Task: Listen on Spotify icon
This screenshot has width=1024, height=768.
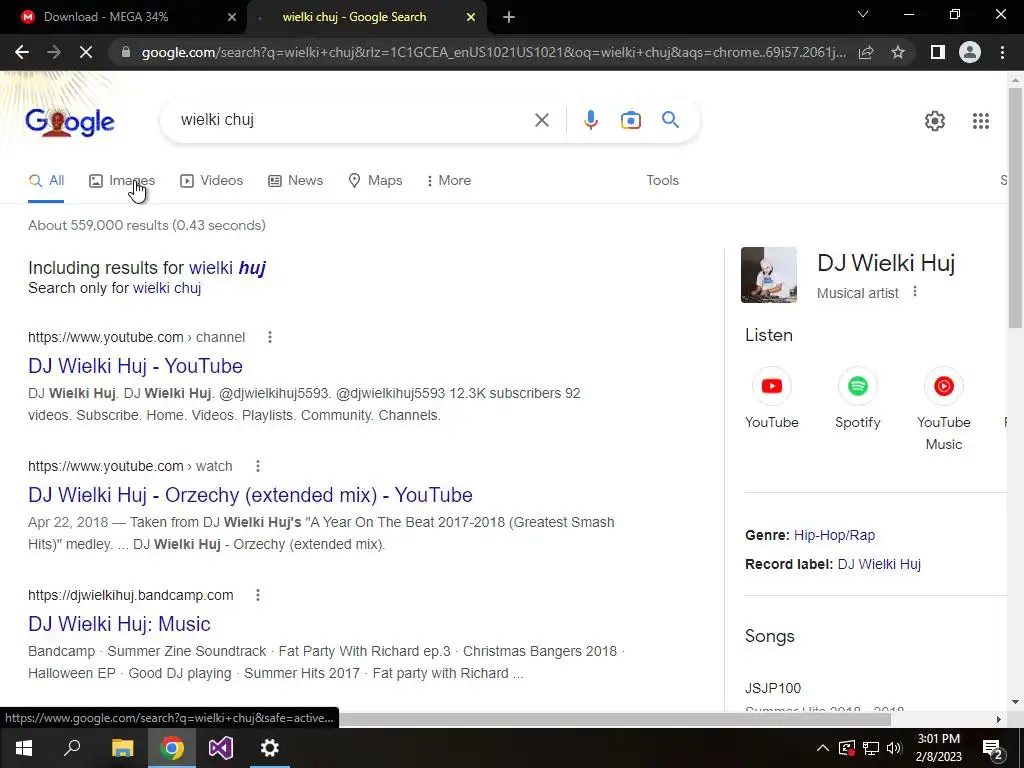Action: click(x=857, y=386)
